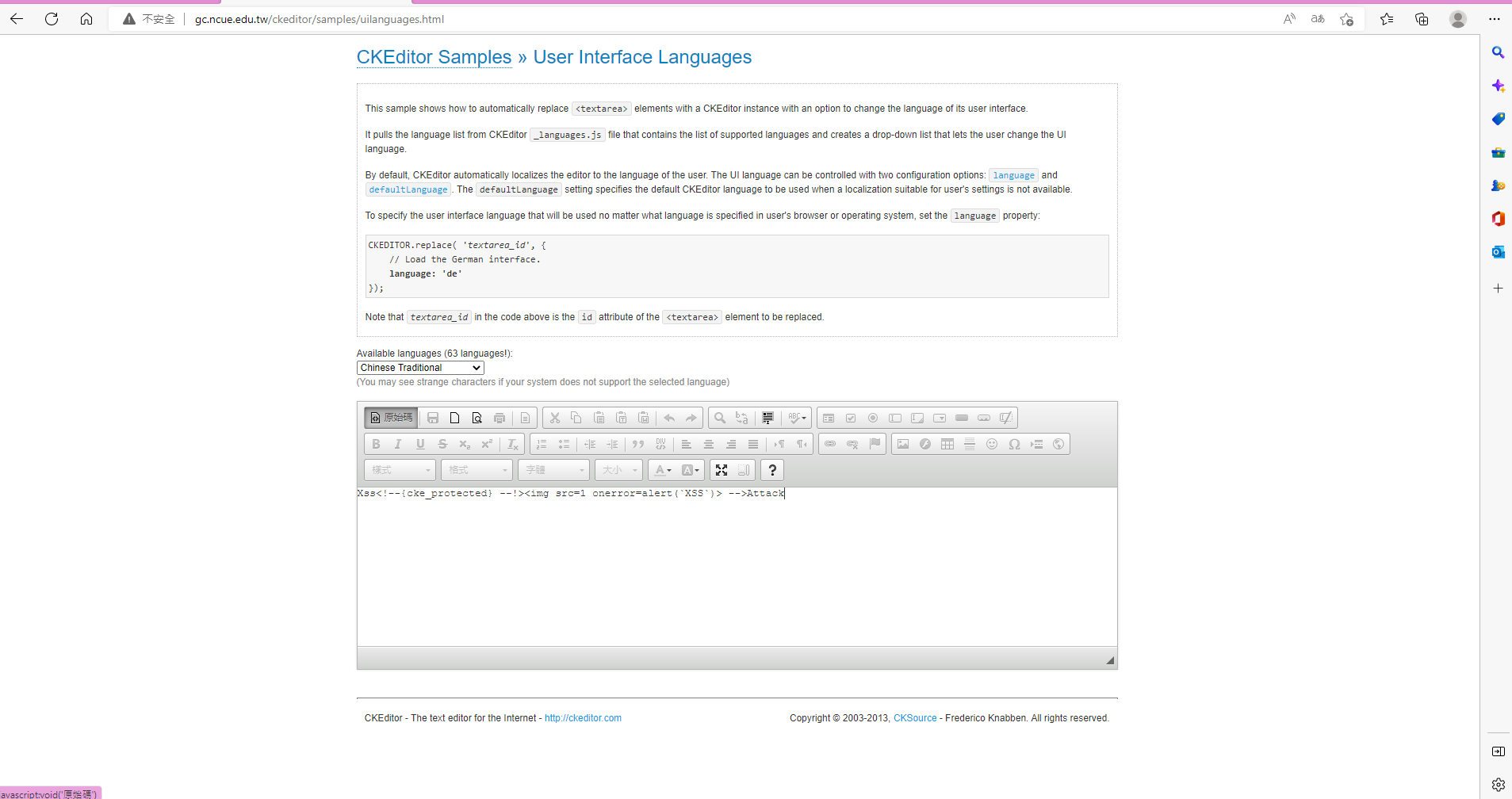Open the CKSource footer link

(915, 718)
